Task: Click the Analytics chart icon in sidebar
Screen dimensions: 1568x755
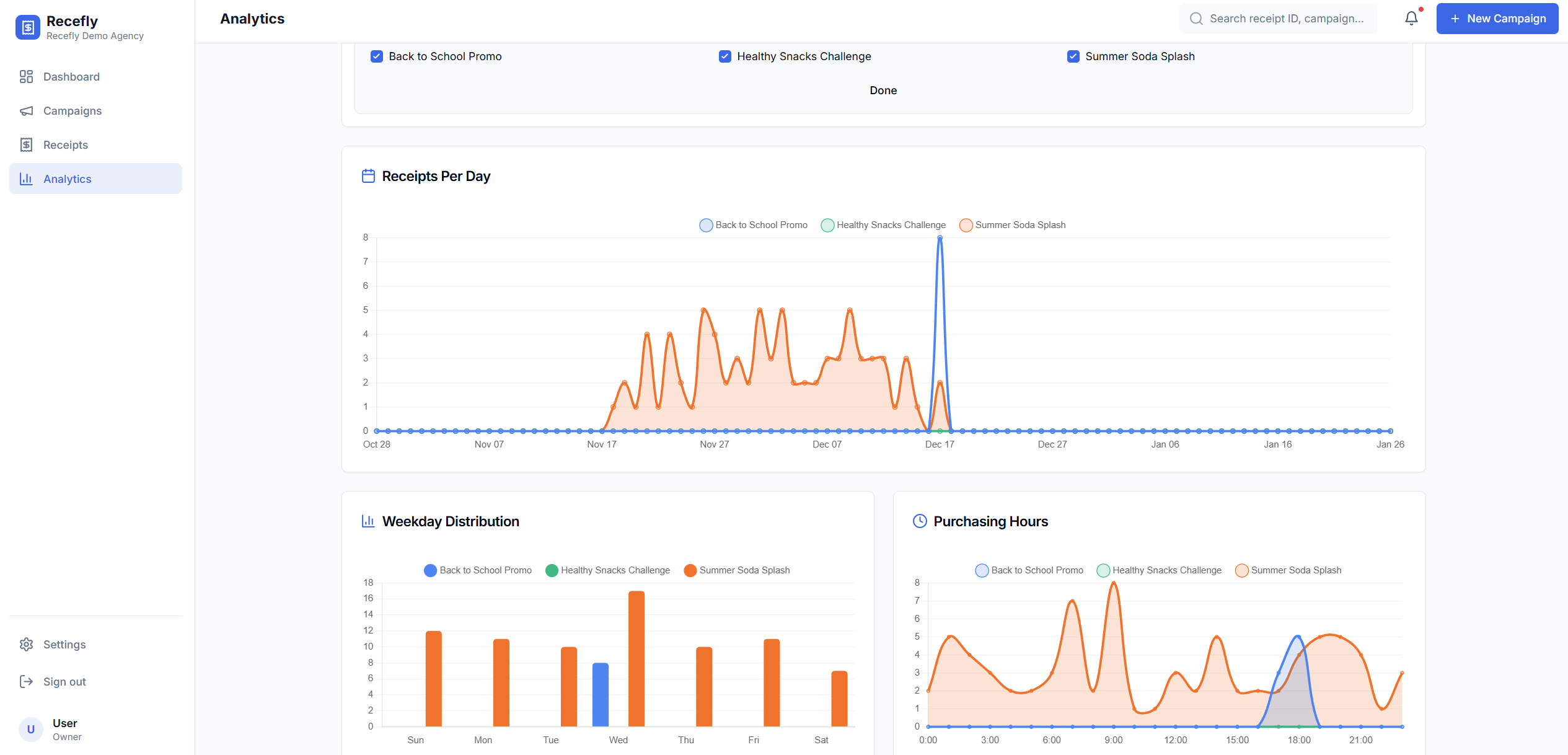Action: (26, 179)
